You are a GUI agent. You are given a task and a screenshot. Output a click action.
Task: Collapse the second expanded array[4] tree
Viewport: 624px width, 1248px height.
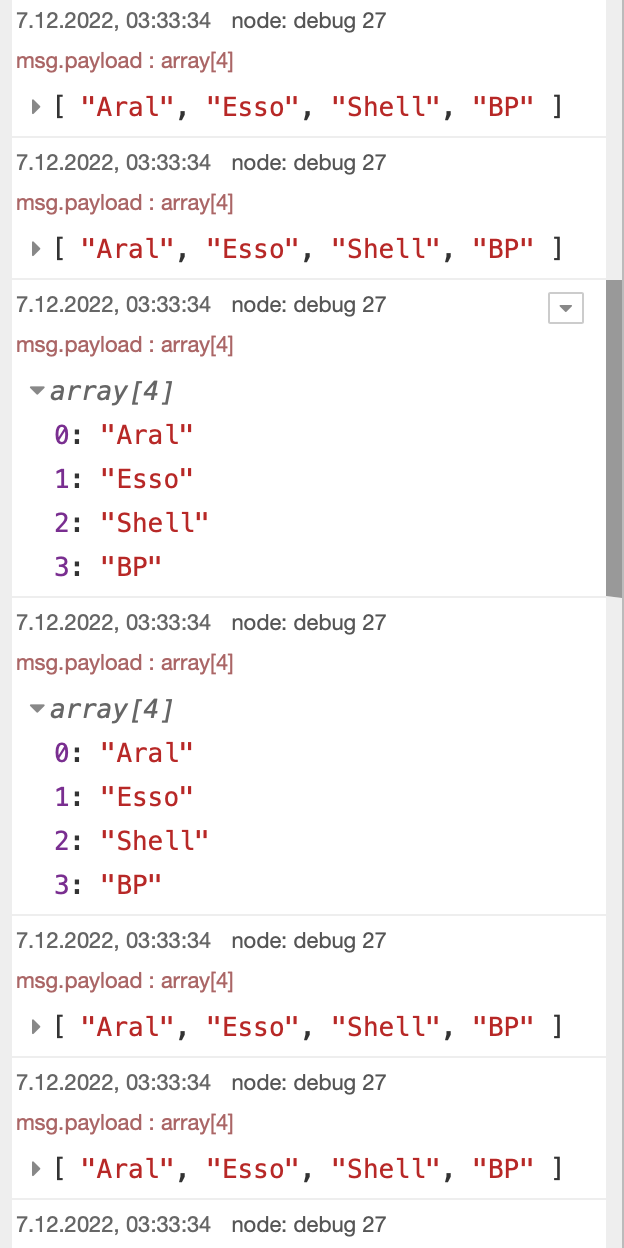tap(38, 709)
